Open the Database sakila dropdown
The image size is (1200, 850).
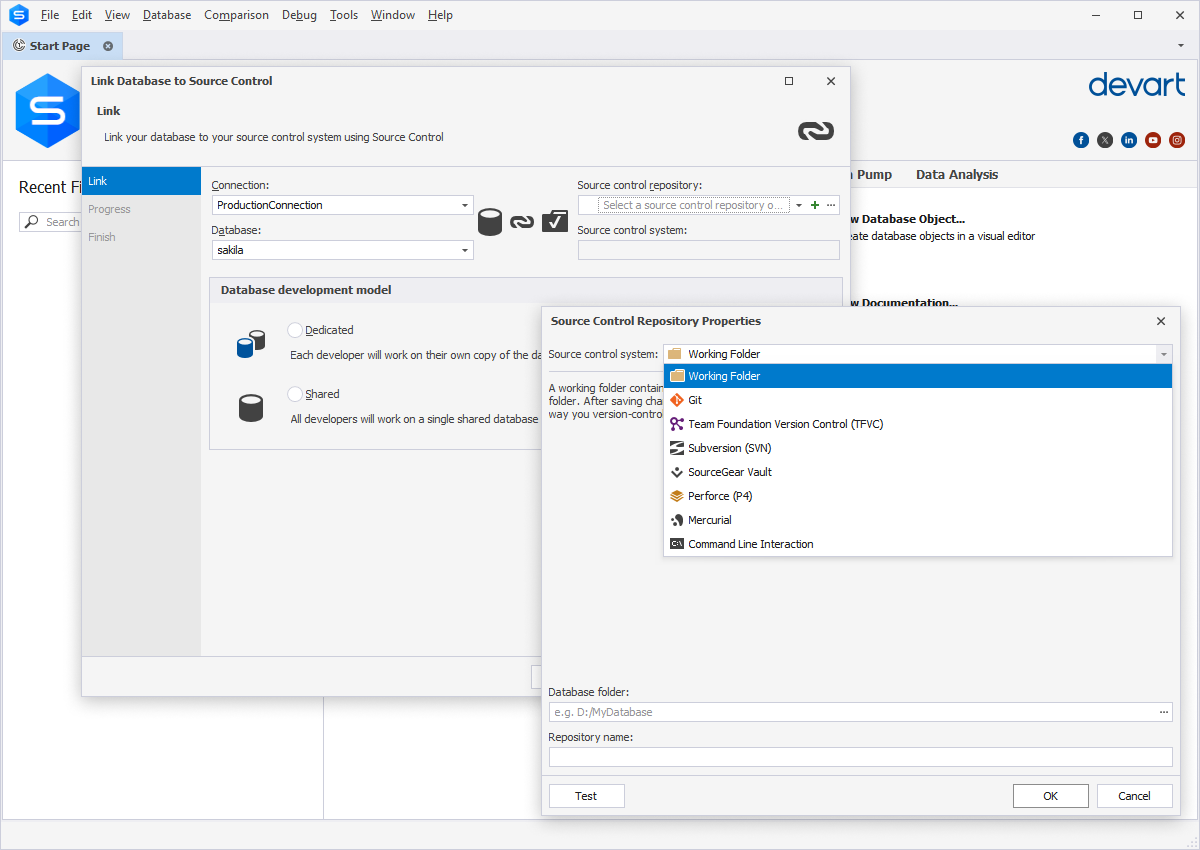pos(465,251)
